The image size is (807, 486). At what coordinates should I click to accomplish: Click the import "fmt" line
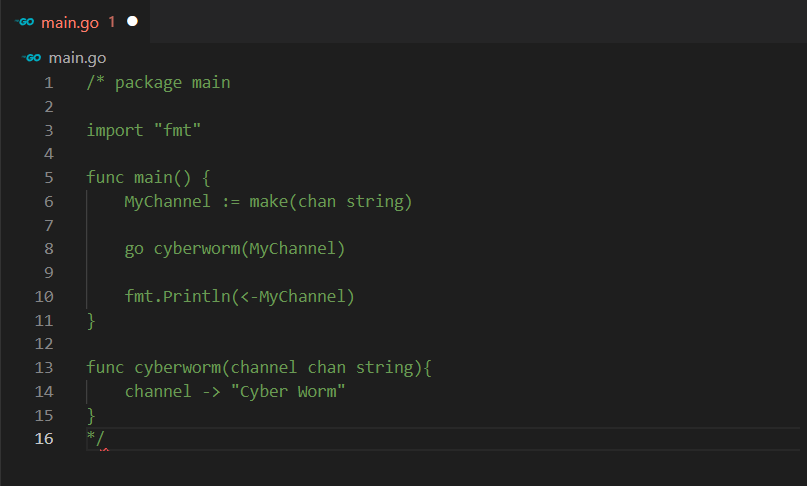pos(144,130)
